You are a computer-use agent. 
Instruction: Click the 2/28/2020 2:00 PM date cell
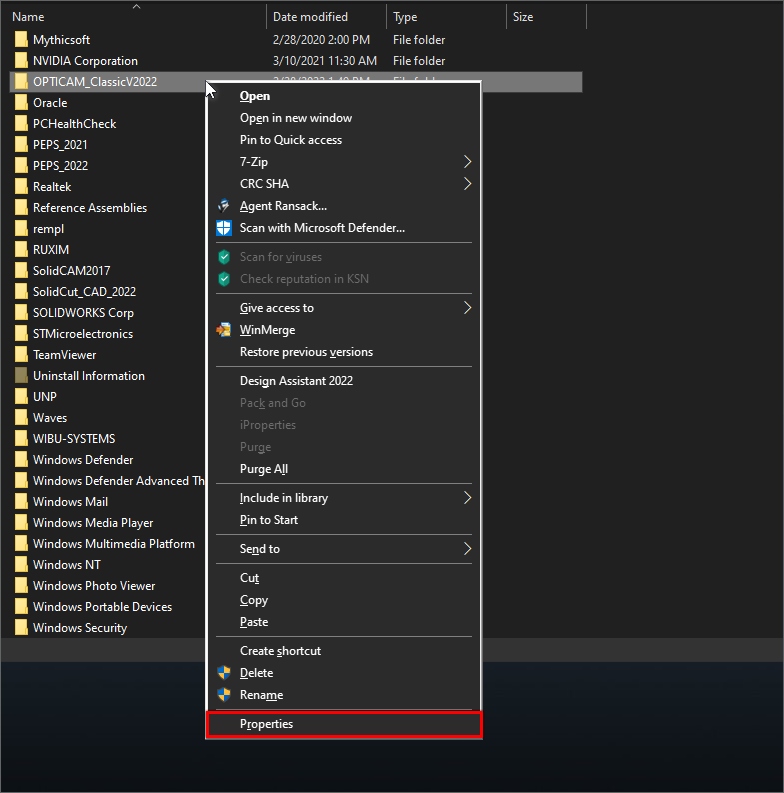[321, 39]
